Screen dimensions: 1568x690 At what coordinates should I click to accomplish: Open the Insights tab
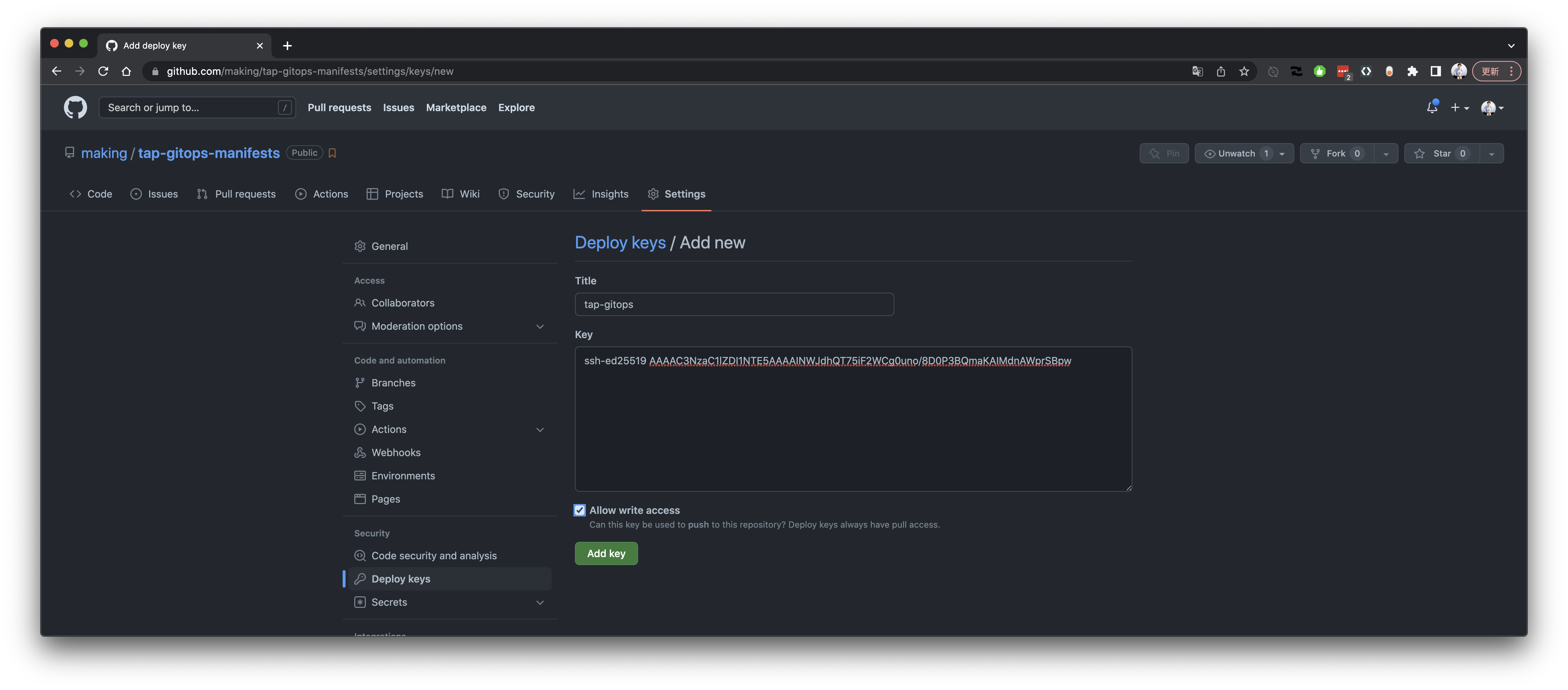601,194
